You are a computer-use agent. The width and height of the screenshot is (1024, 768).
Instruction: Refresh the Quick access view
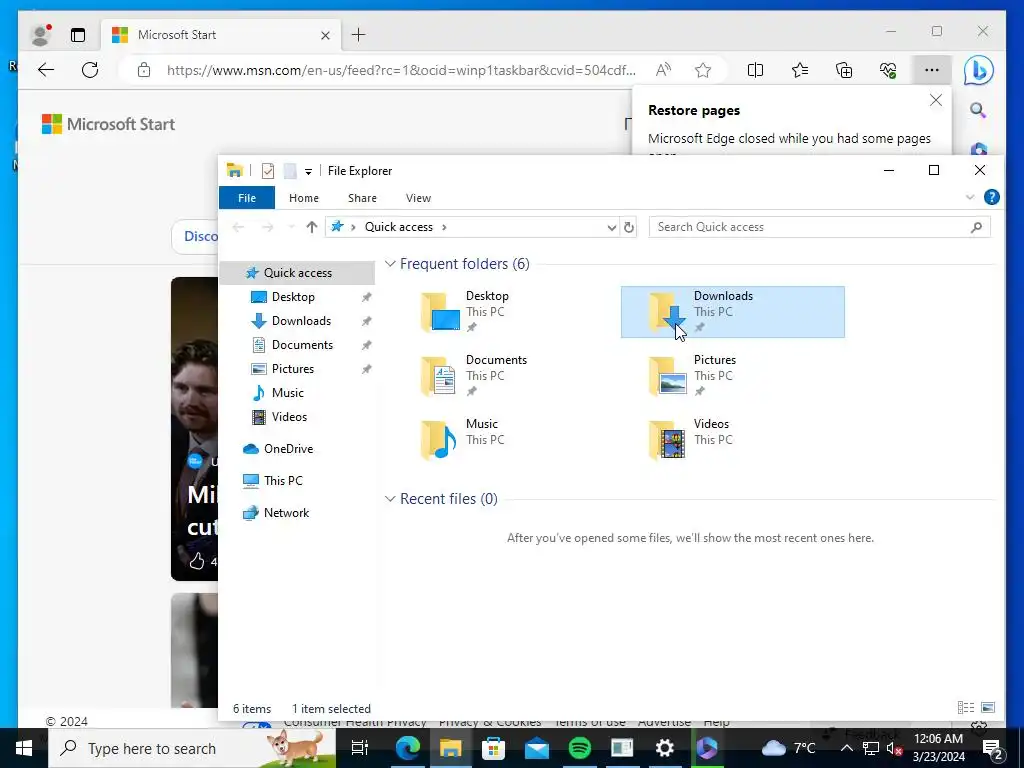pos(628,227)
